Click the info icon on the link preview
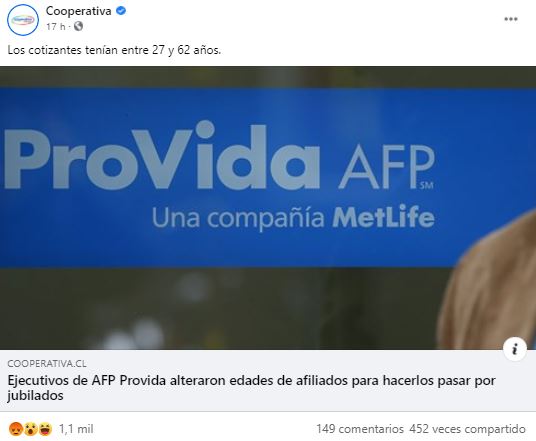 coord(514,349)
